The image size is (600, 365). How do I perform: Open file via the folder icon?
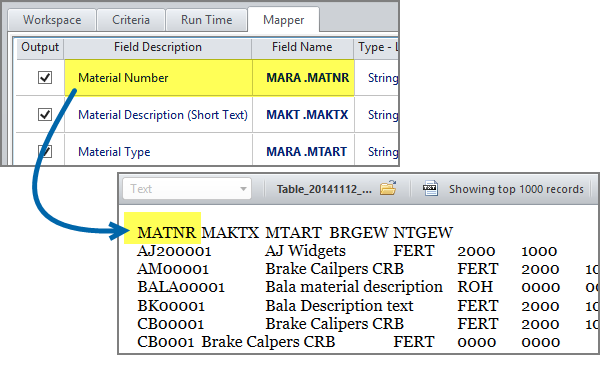click(388, 188)
